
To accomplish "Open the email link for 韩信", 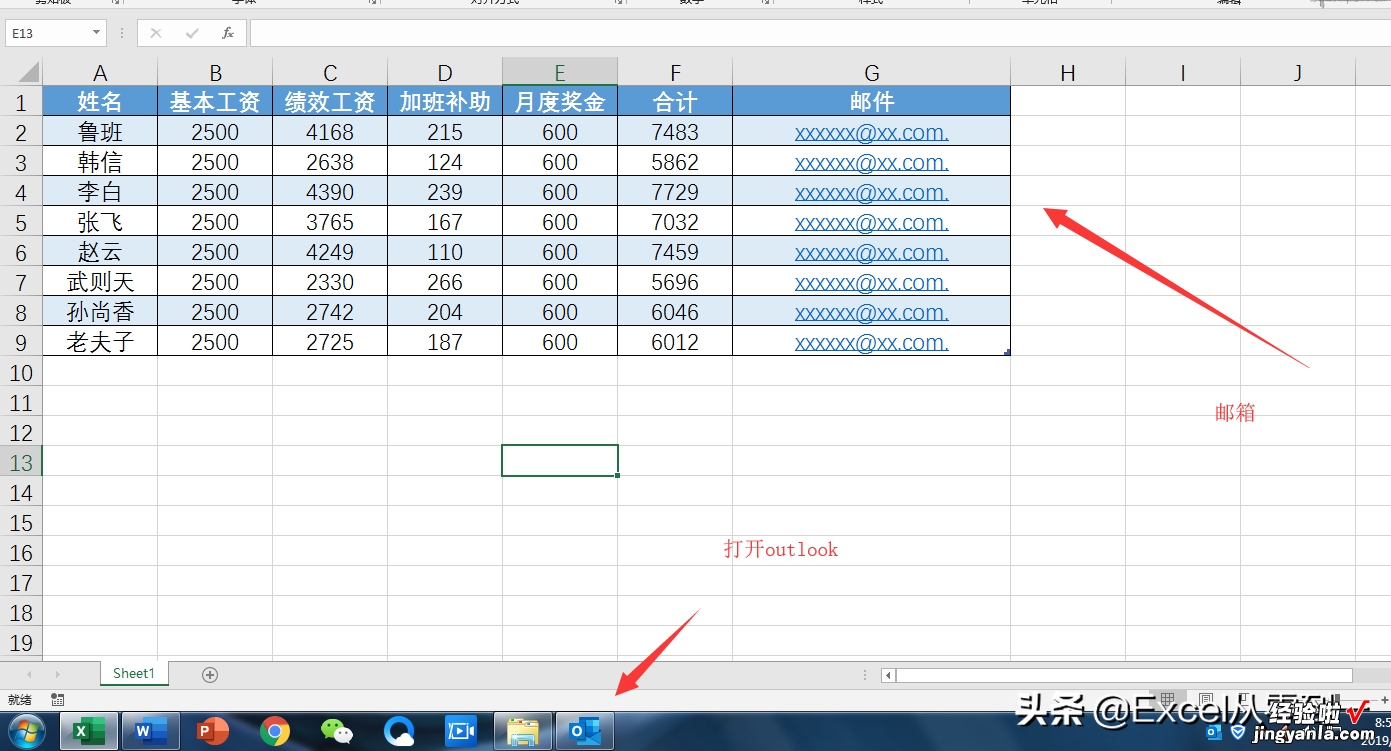I will point(872,162).
